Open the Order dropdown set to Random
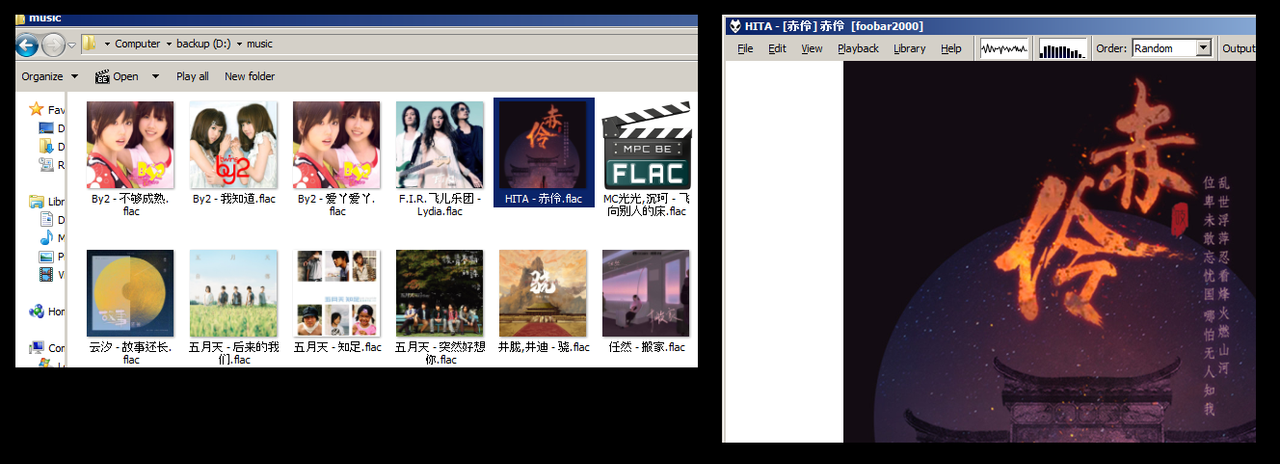This screenshot has width=1280, height=464. [x=1171, y=48]
